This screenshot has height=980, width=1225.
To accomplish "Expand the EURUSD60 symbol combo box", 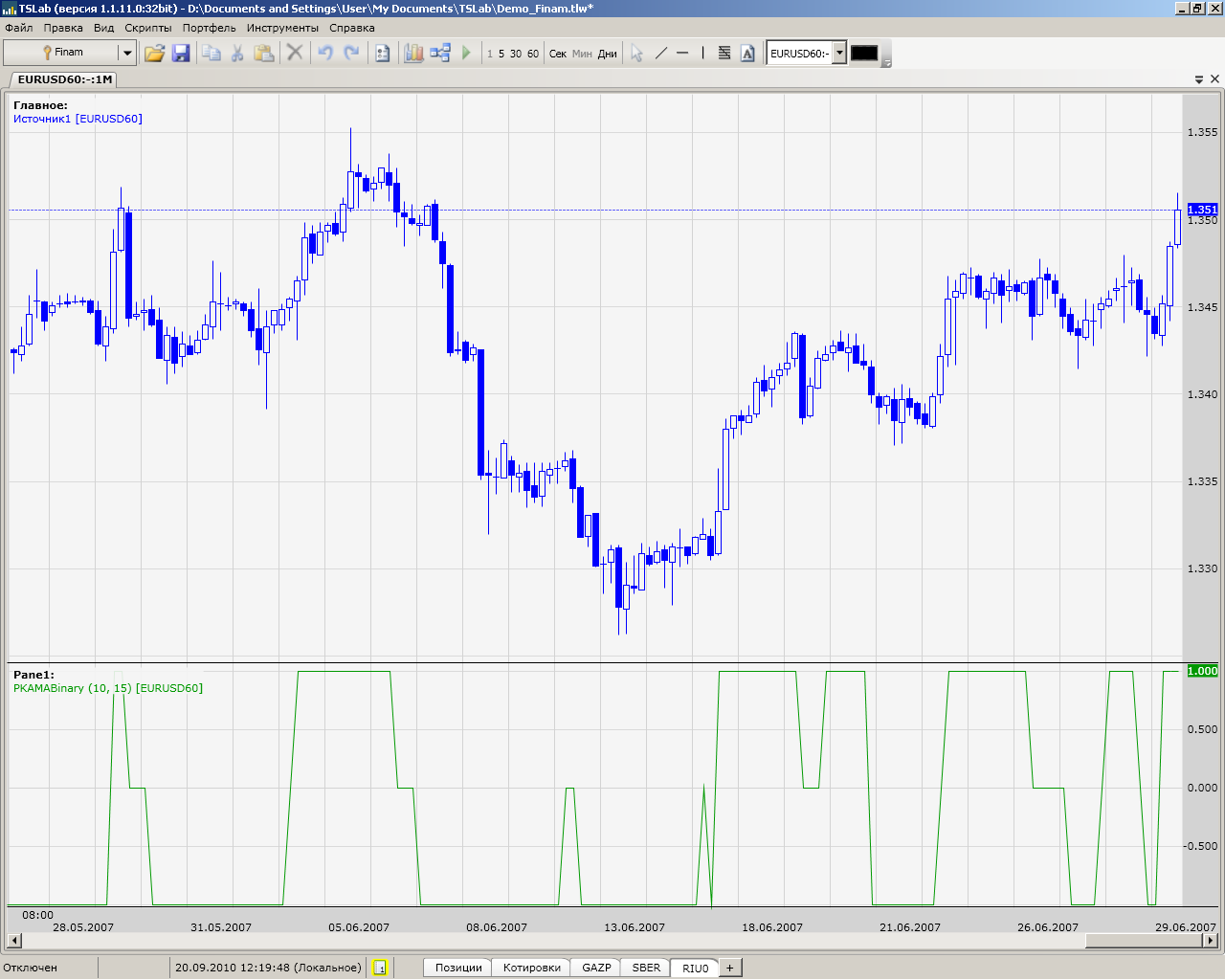I will click(x=839, y=53).
